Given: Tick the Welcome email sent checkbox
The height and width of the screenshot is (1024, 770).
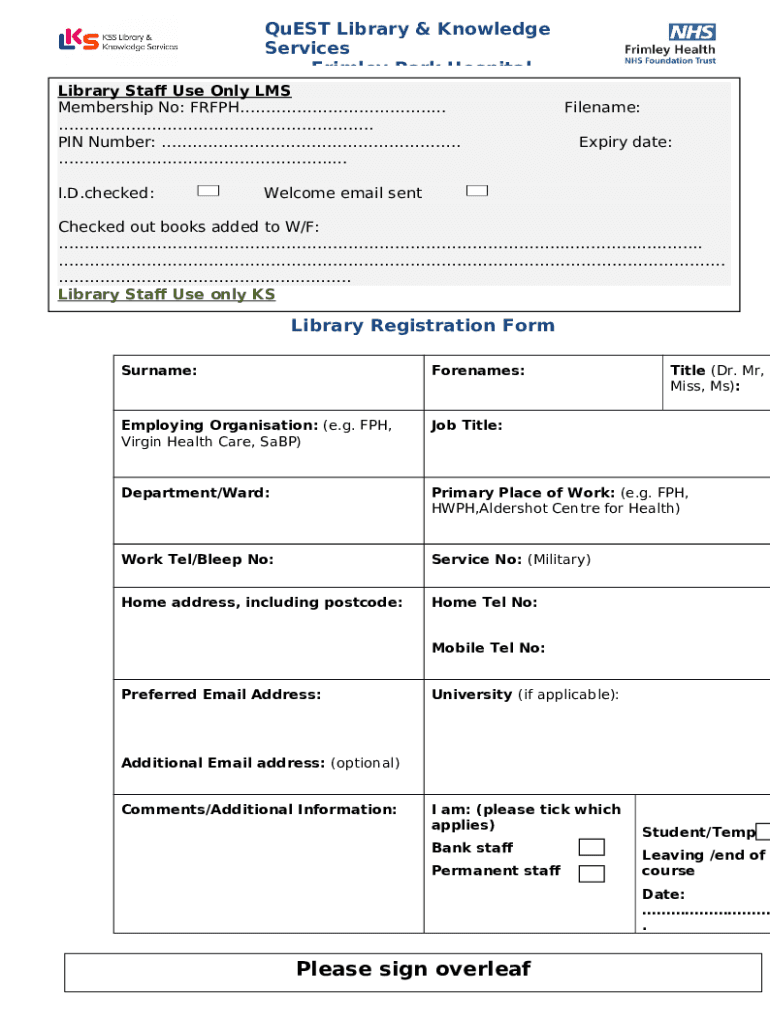Looking at the screenshot, I should 477,191.
